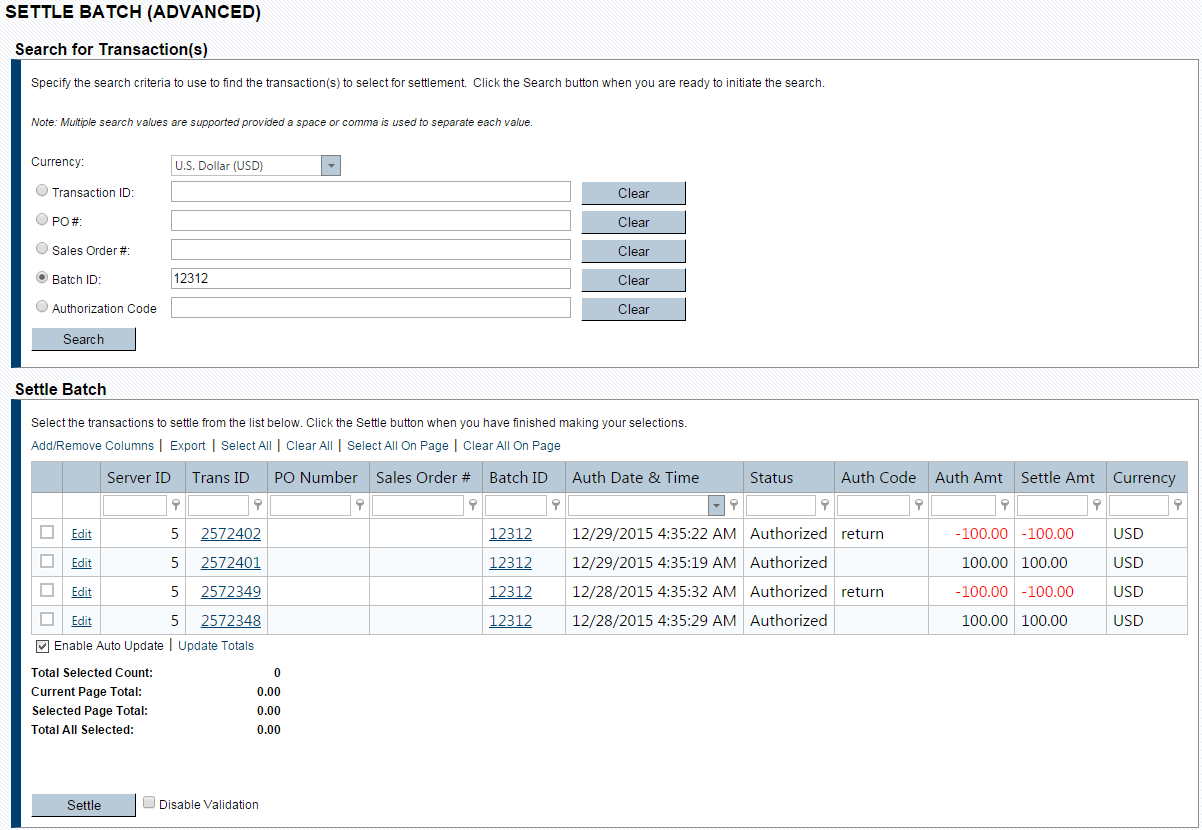Image resolution: width=1202 pixels, height=830 pixels.
Task: Open transaction 2572349 link
Action: pyautogui.click(x=231, y=592)
